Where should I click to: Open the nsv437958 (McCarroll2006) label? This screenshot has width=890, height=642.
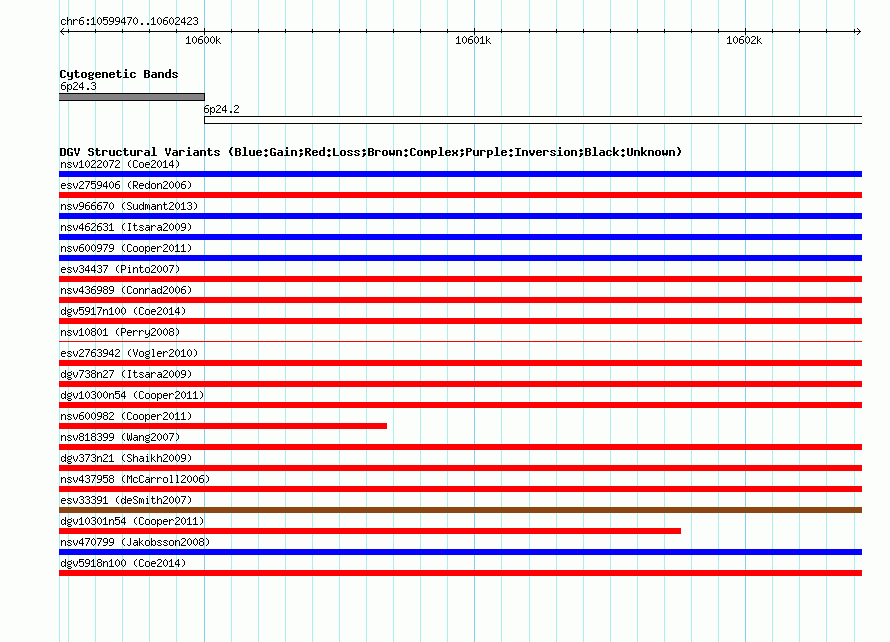coord(135,479)
